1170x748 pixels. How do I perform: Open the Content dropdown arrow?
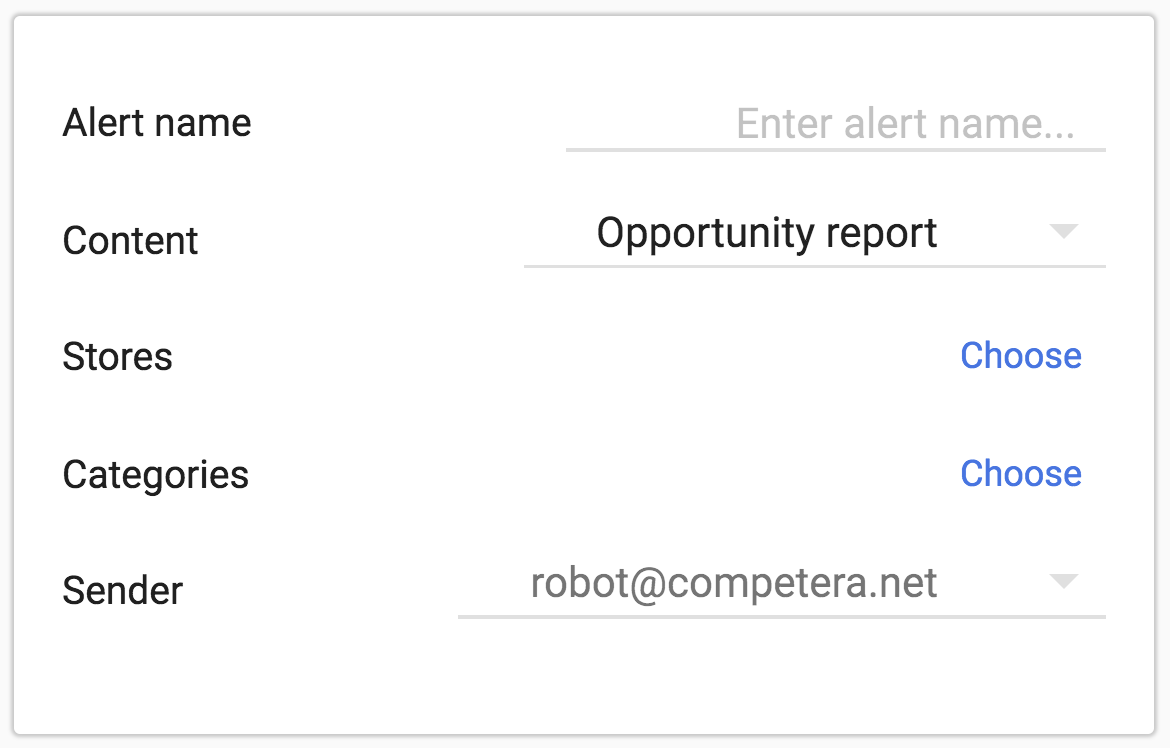pyautogui.click(x=1064, y=232)
